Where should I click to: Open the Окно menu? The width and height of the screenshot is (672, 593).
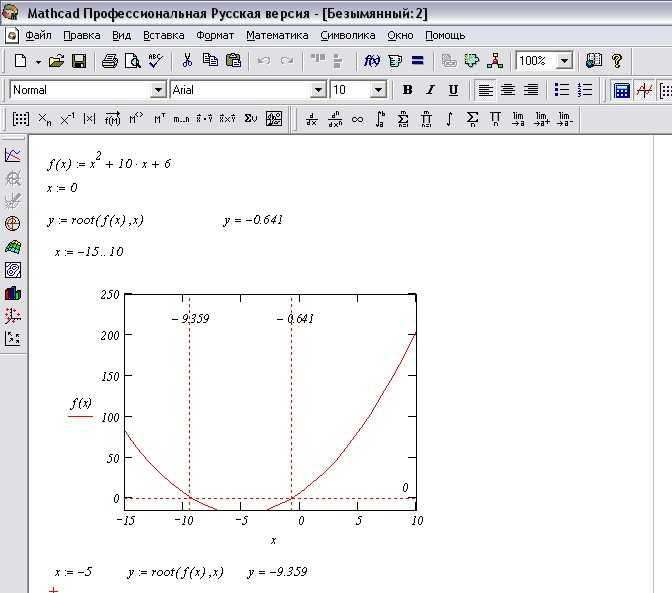(x=400, y=36)
